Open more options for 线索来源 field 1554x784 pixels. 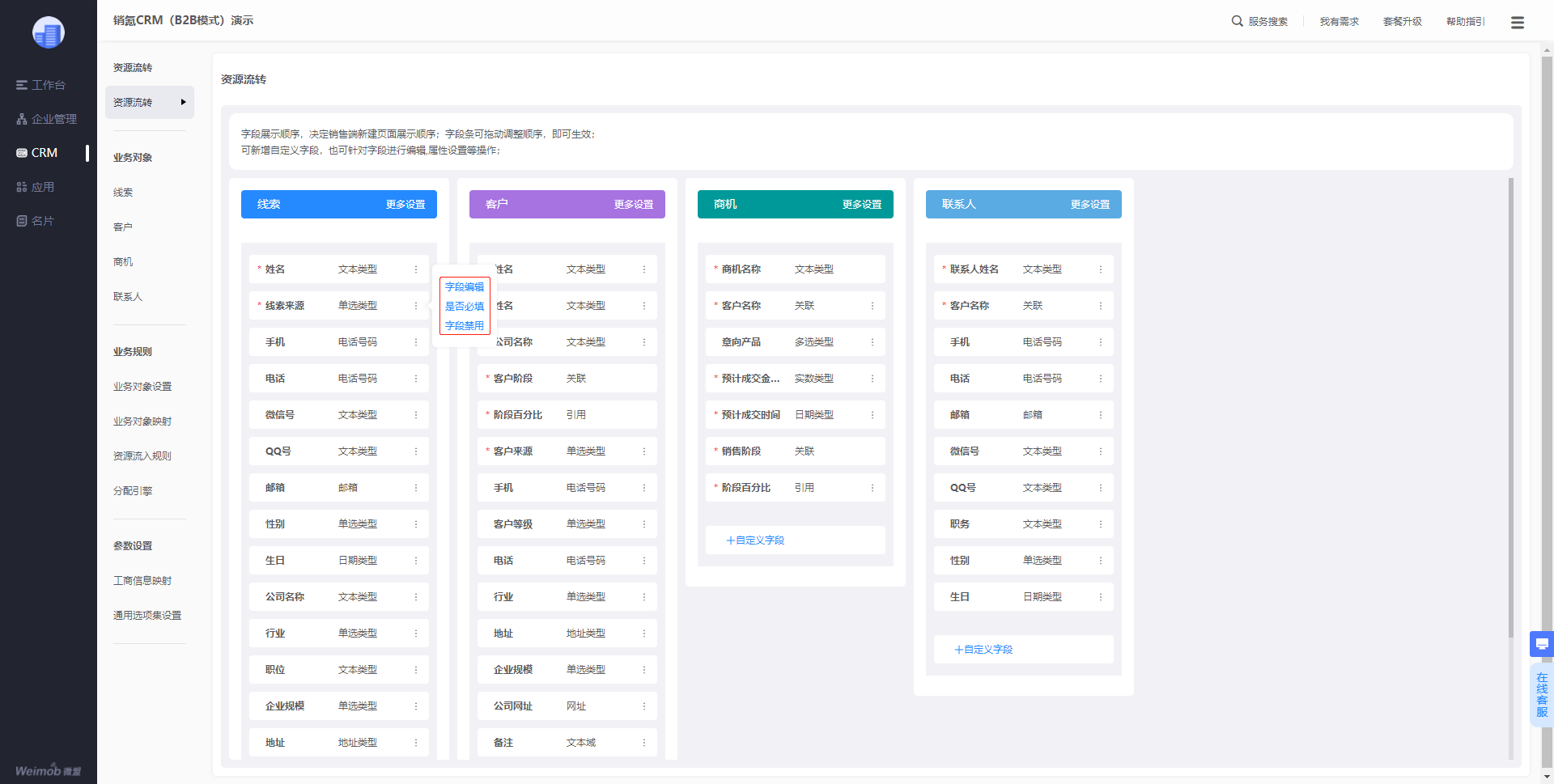click(416, 306)
